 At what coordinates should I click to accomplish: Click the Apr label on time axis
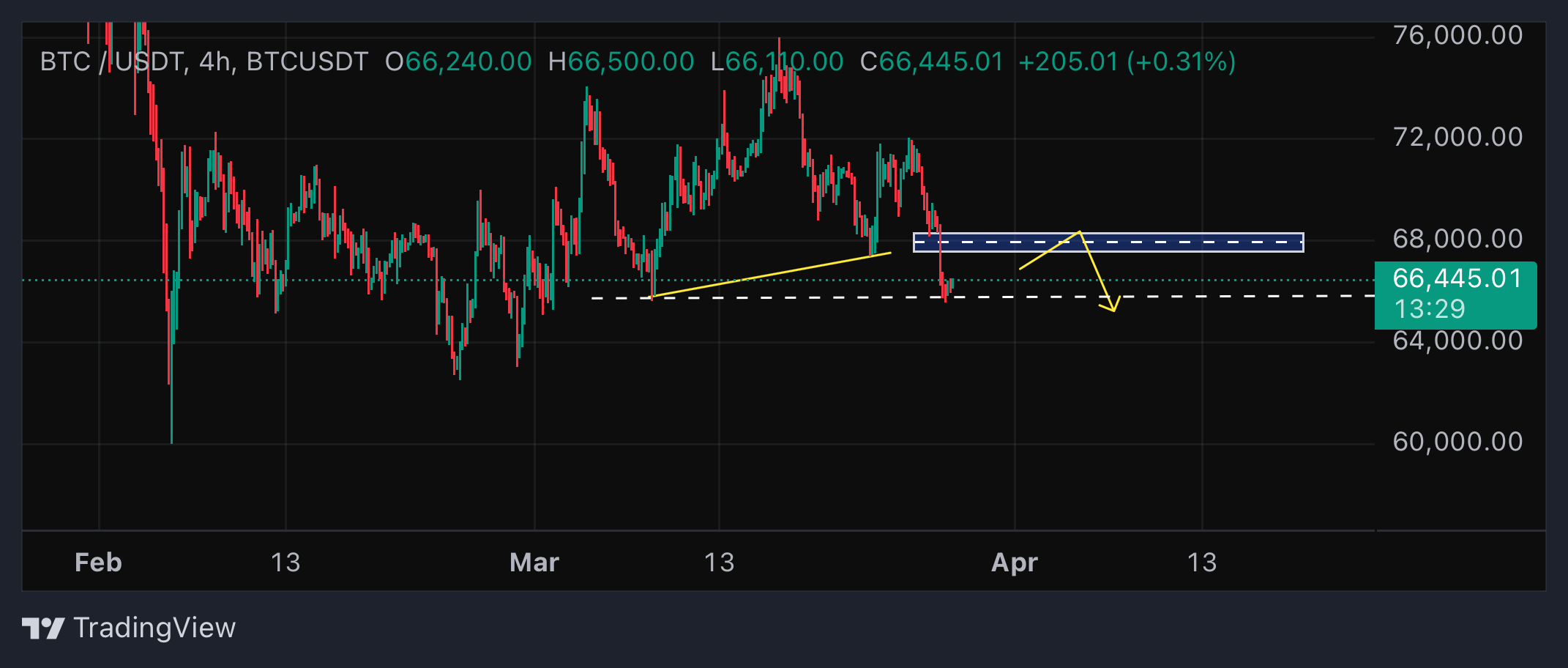tap(1014, 563)
